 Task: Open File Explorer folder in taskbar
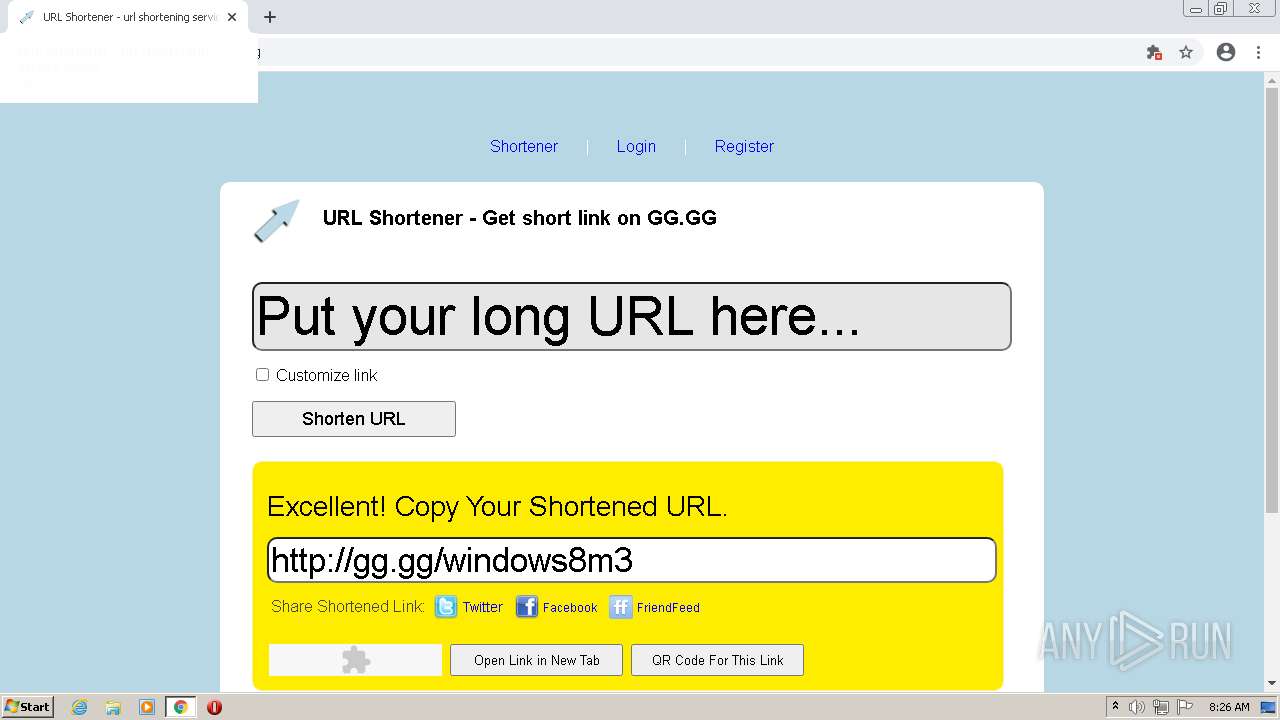click(113, 707)
